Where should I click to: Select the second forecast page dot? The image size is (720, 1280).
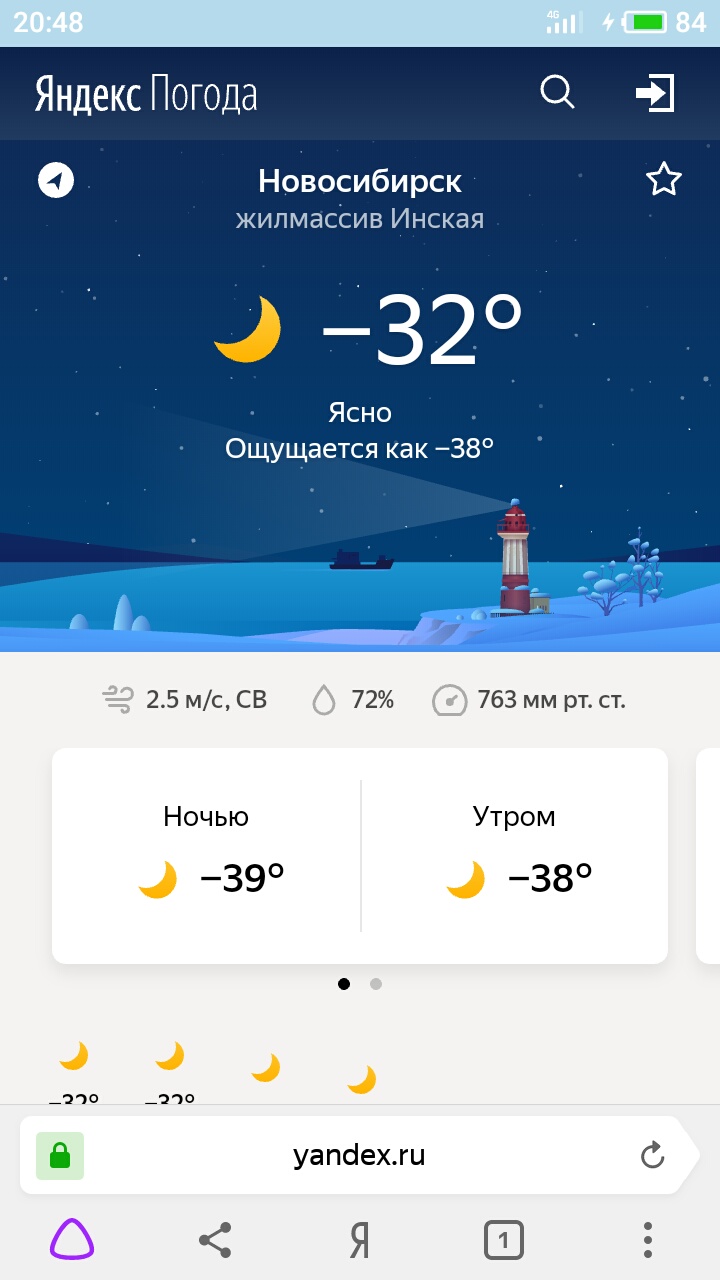tap(376, 984)
